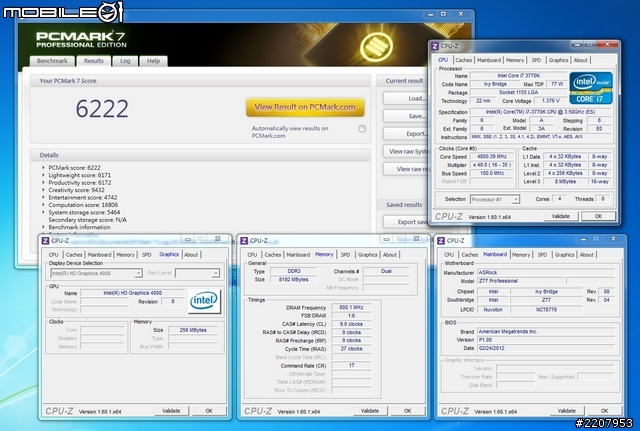Open the Log tab in PCMark 7
The width and height of the screenshot is (640, 431).
125,61
